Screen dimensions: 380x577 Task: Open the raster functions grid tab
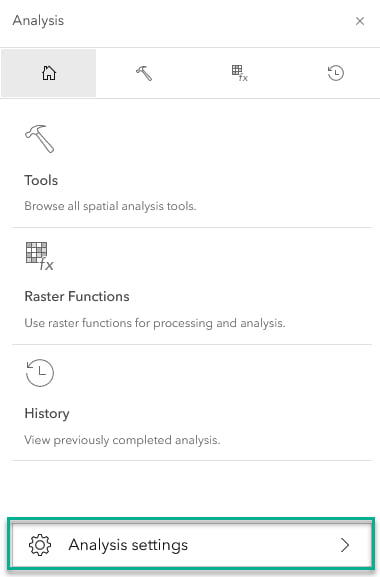(x=239, y=73)
